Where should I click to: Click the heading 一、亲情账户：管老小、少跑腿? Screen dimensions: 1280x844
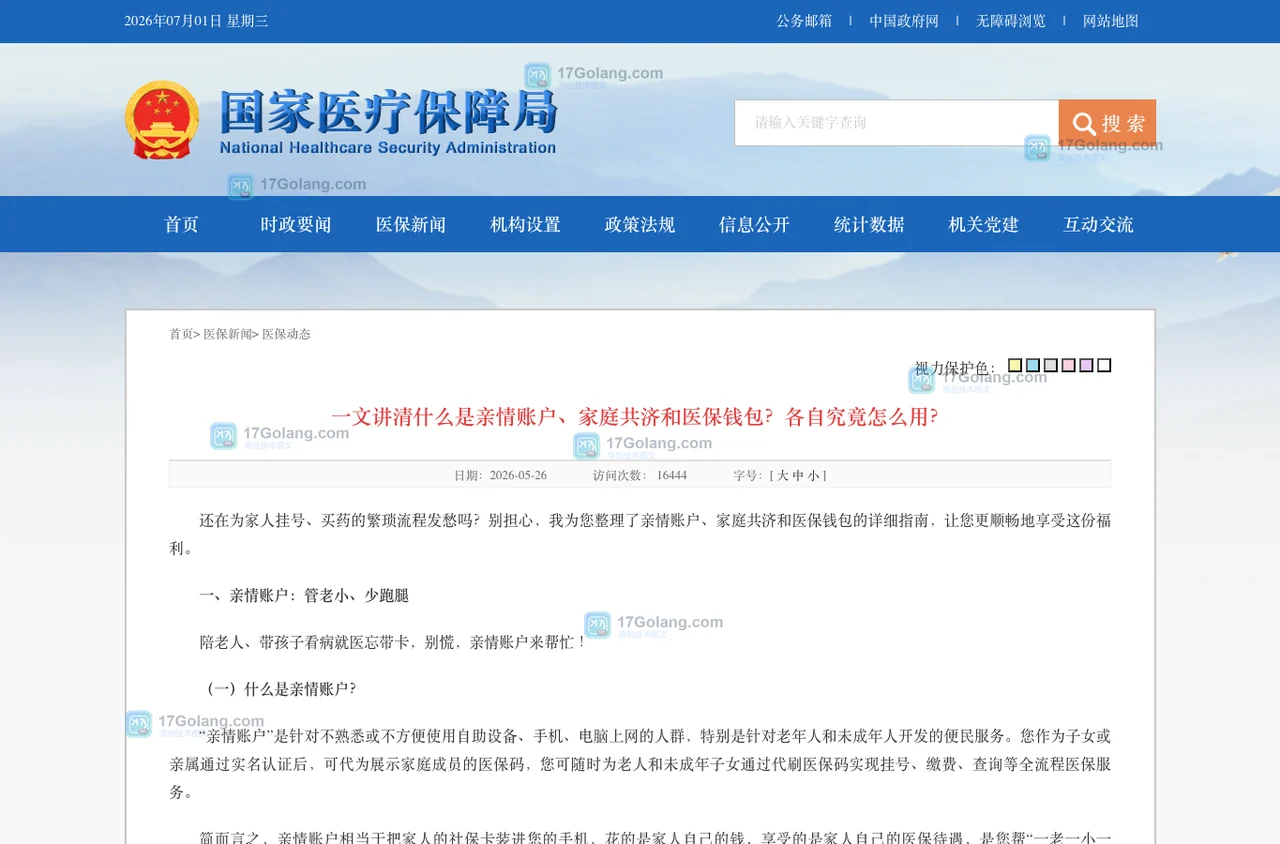(304, 595)
